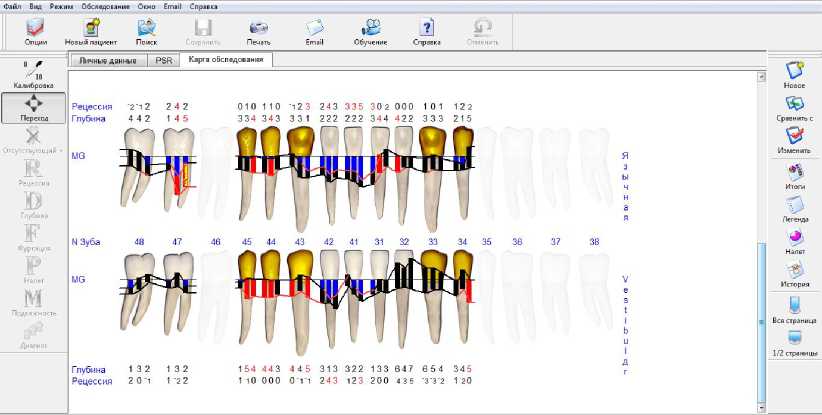Click the greyed Сохранить disk icon
822x415 pixels.
[x=203, y=30]
